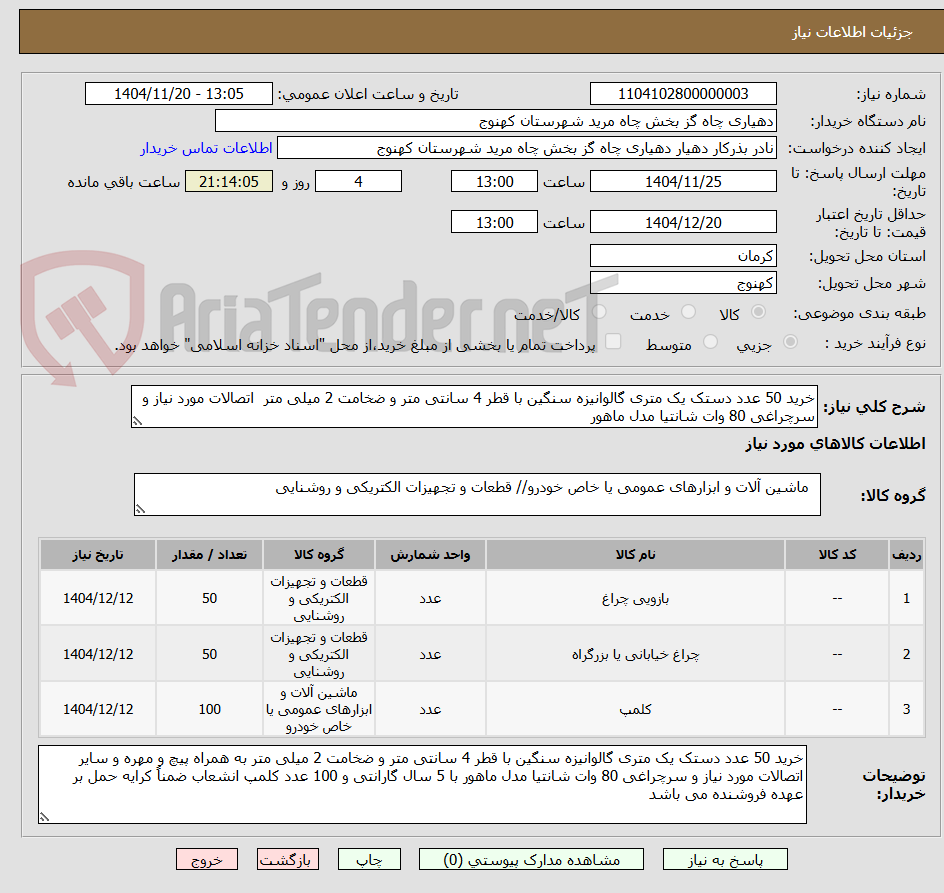Click the بازگشت back button
The height and width of the screenshot is (893, 944).
point(287,860)
